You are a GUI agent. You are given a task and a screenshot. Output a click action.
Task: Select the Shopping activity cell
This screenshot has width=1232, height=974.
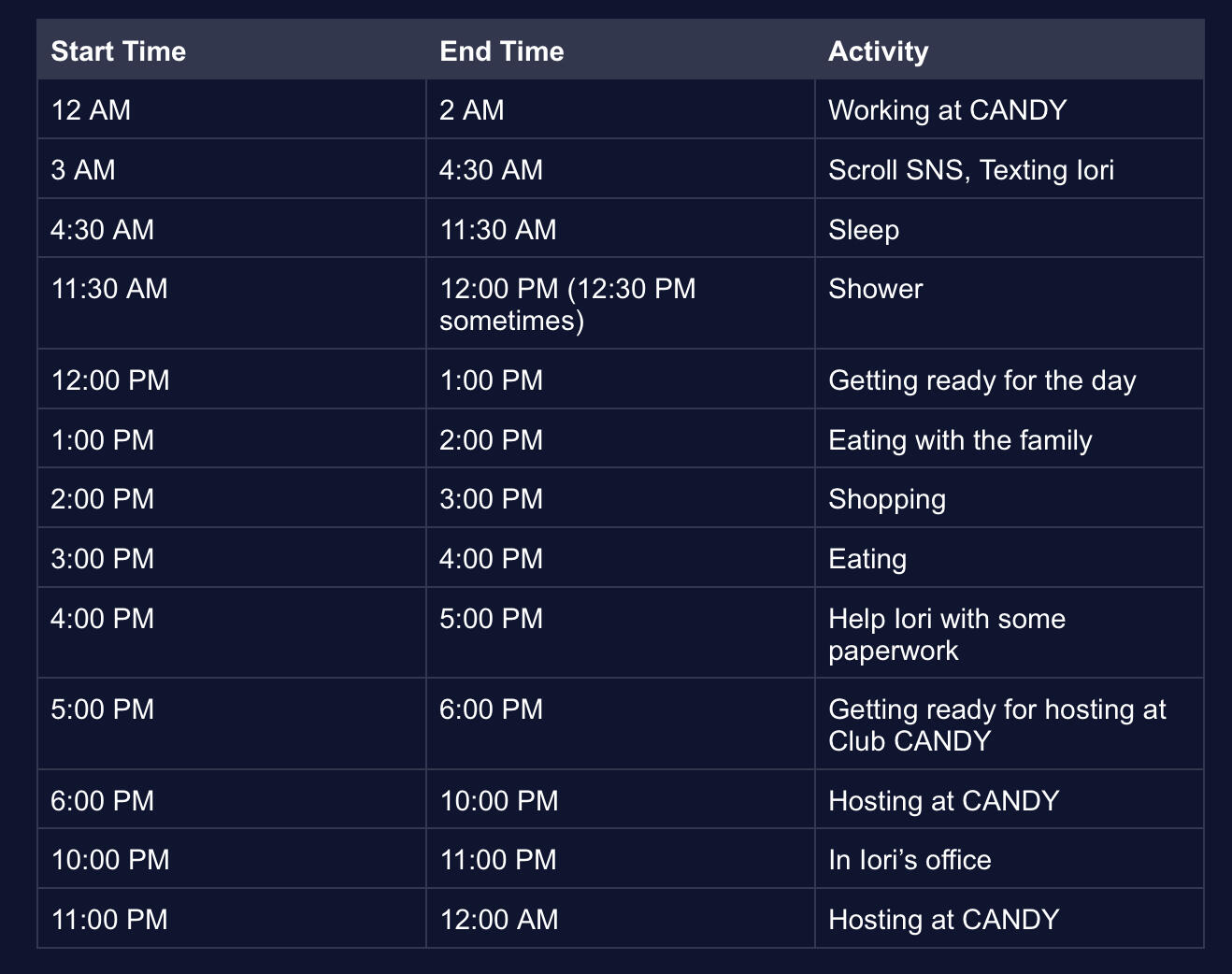[887, 499]
